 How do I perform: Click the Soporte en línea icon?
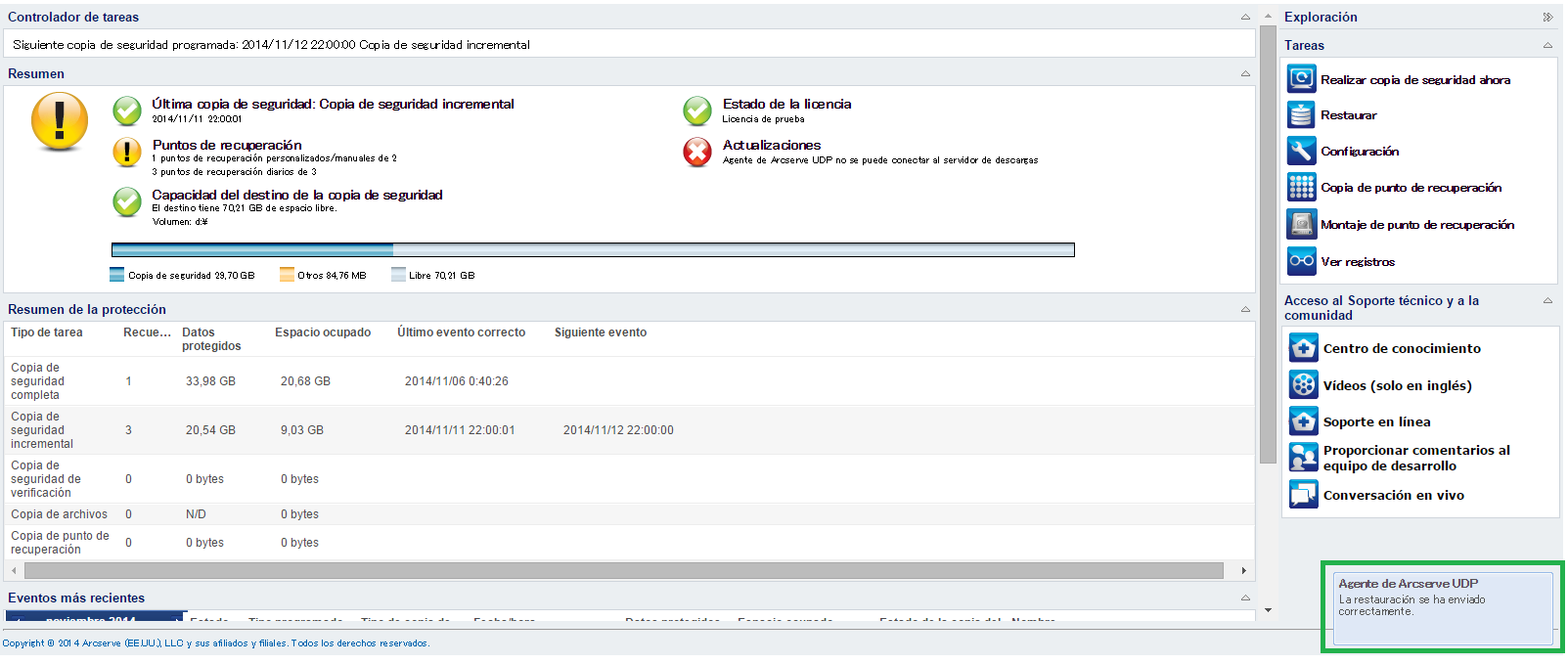tap(1303, 421)
